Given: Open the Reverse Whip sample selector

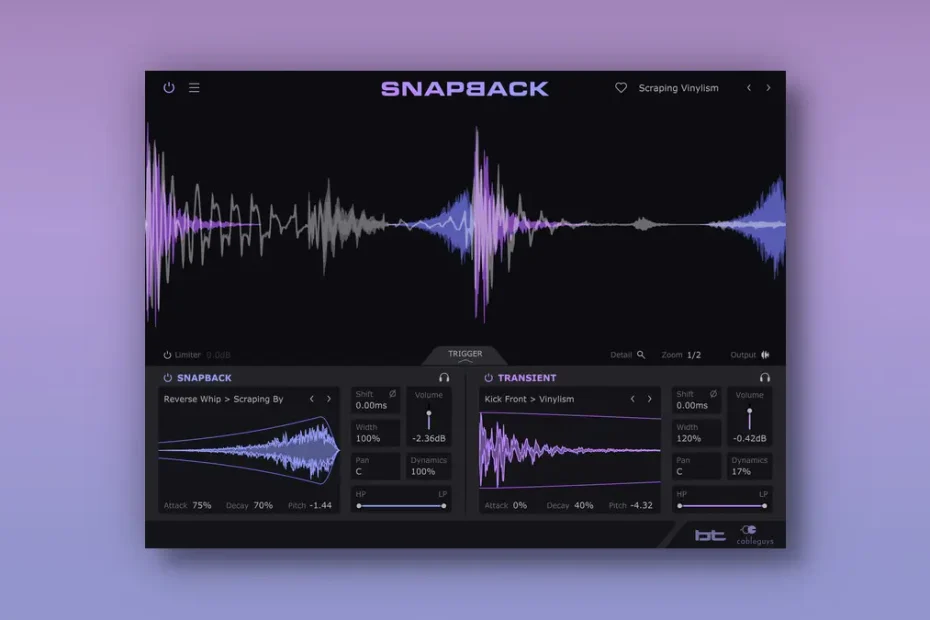Looking at the screenshot, I should point(223,399).
